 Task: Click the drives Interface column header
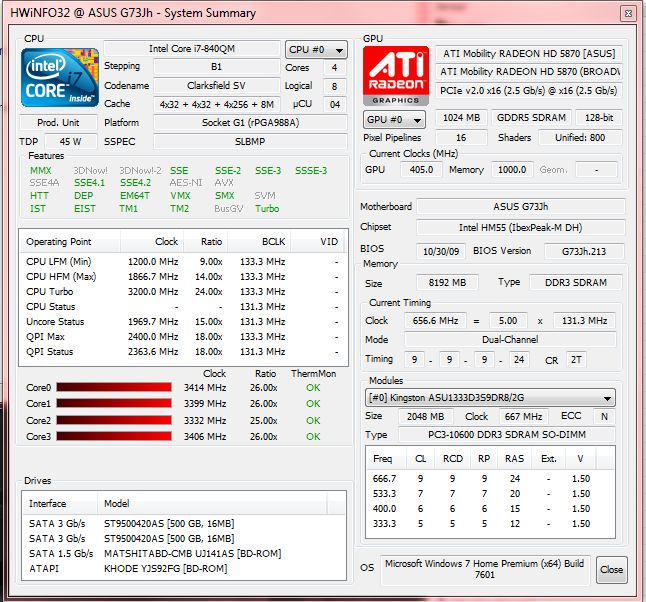tap(60, 504)
